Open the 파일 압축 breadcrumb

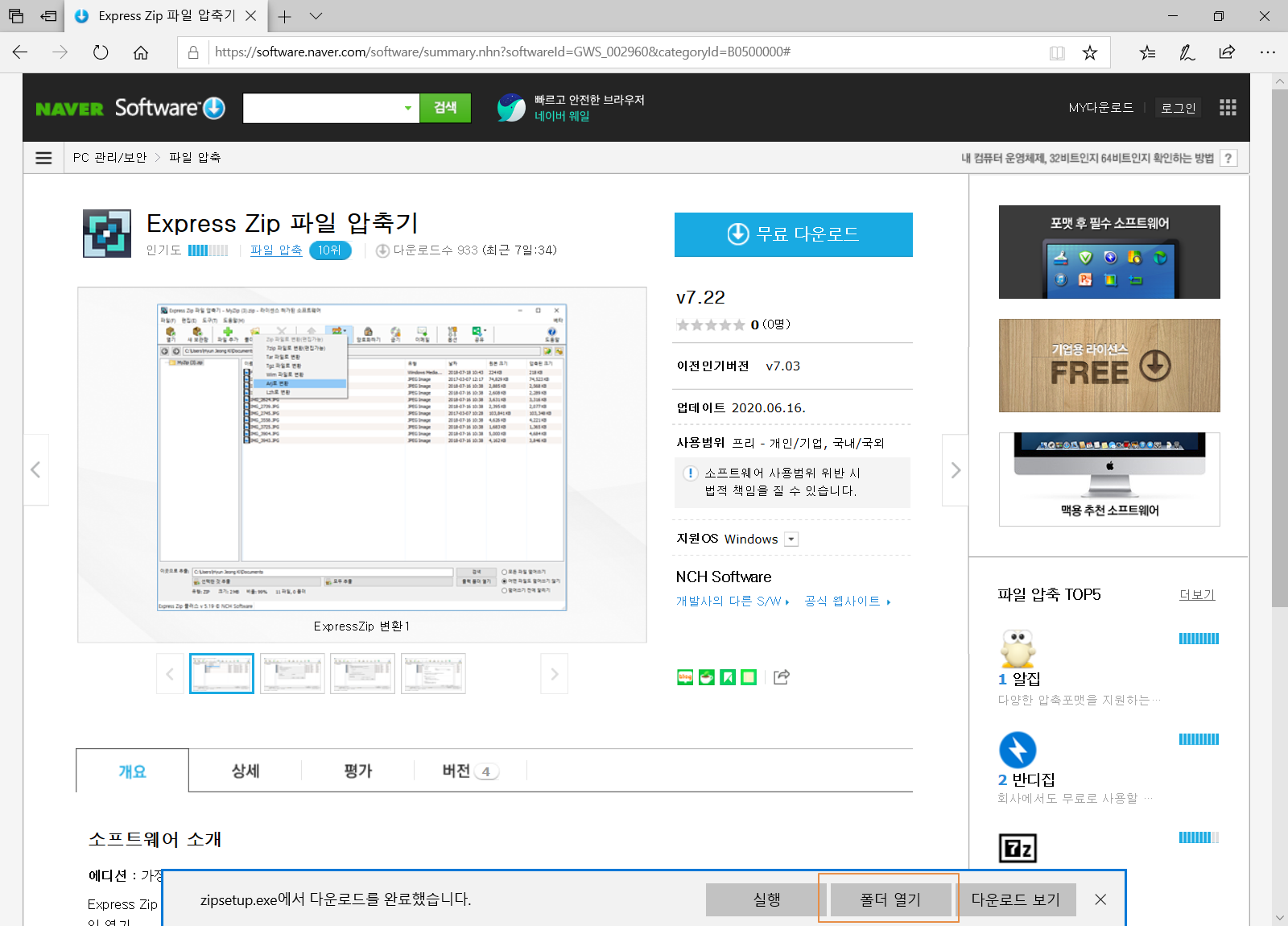click(x=195, y=158)
